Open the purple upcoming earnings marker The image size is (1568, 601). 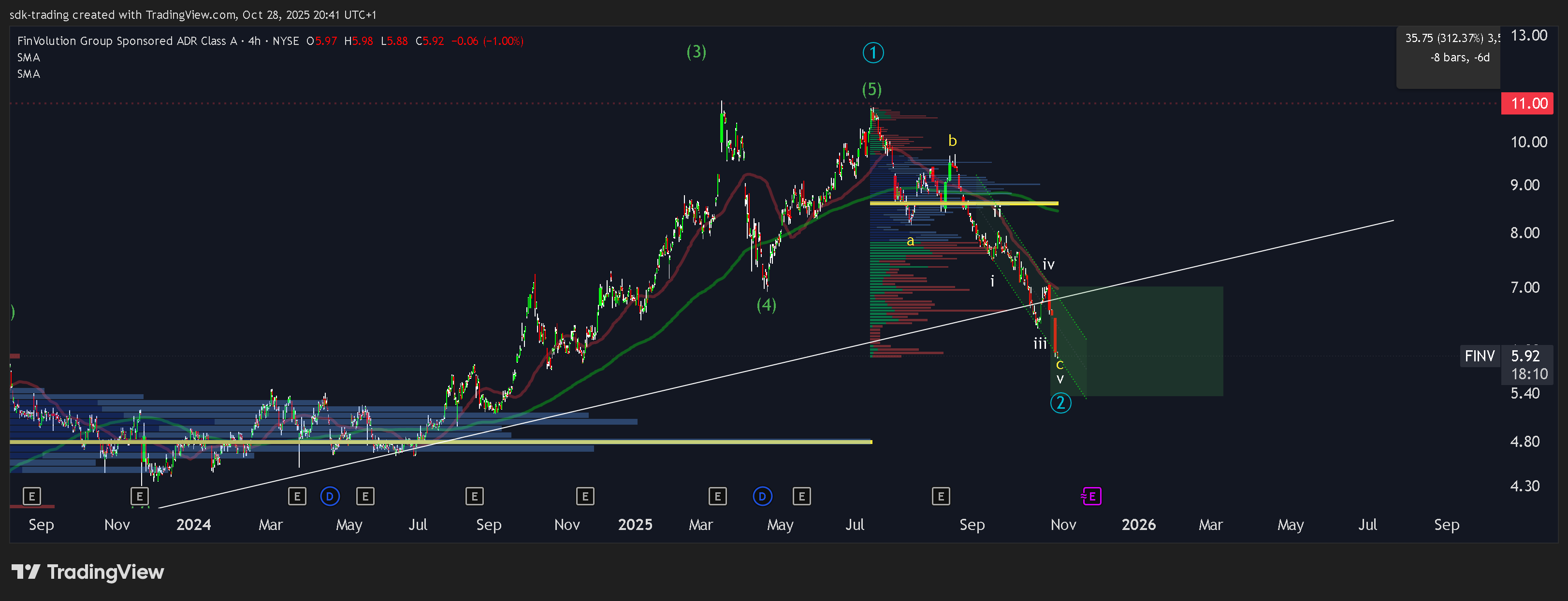pyautogui.click(x=1091, y=496)
